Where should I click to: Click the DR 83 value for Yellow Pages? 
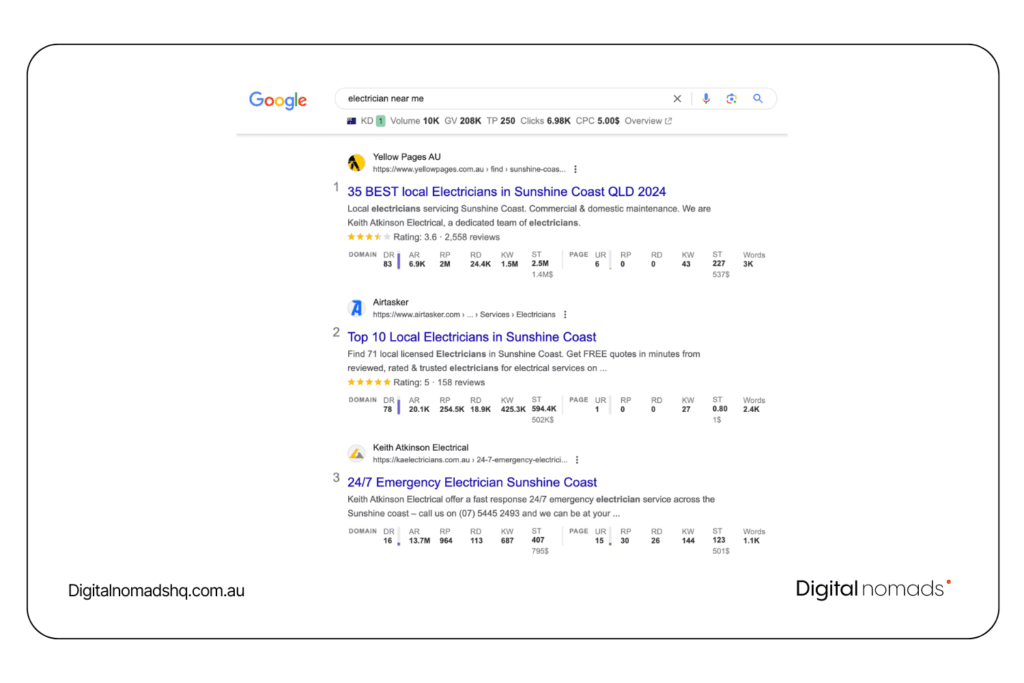[x=387, y=264]
